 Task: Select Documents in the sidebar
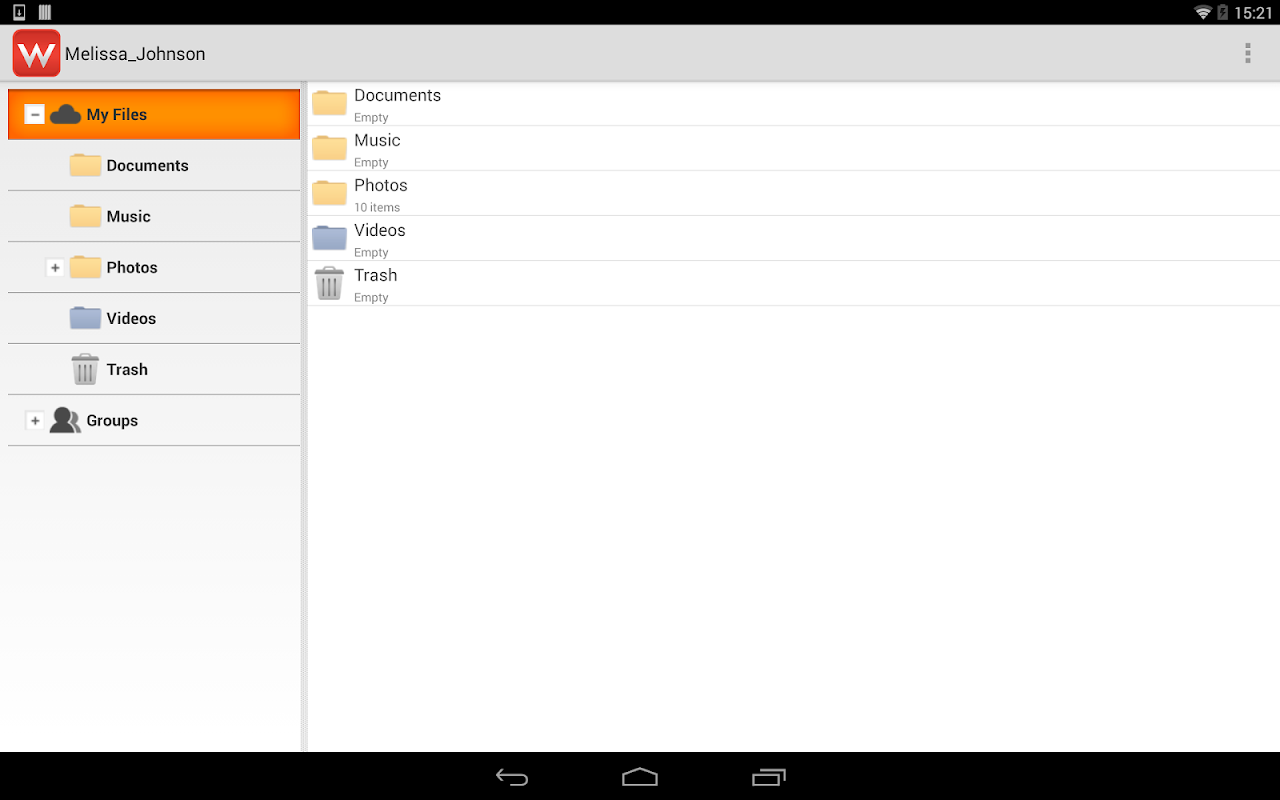(146, 165)
